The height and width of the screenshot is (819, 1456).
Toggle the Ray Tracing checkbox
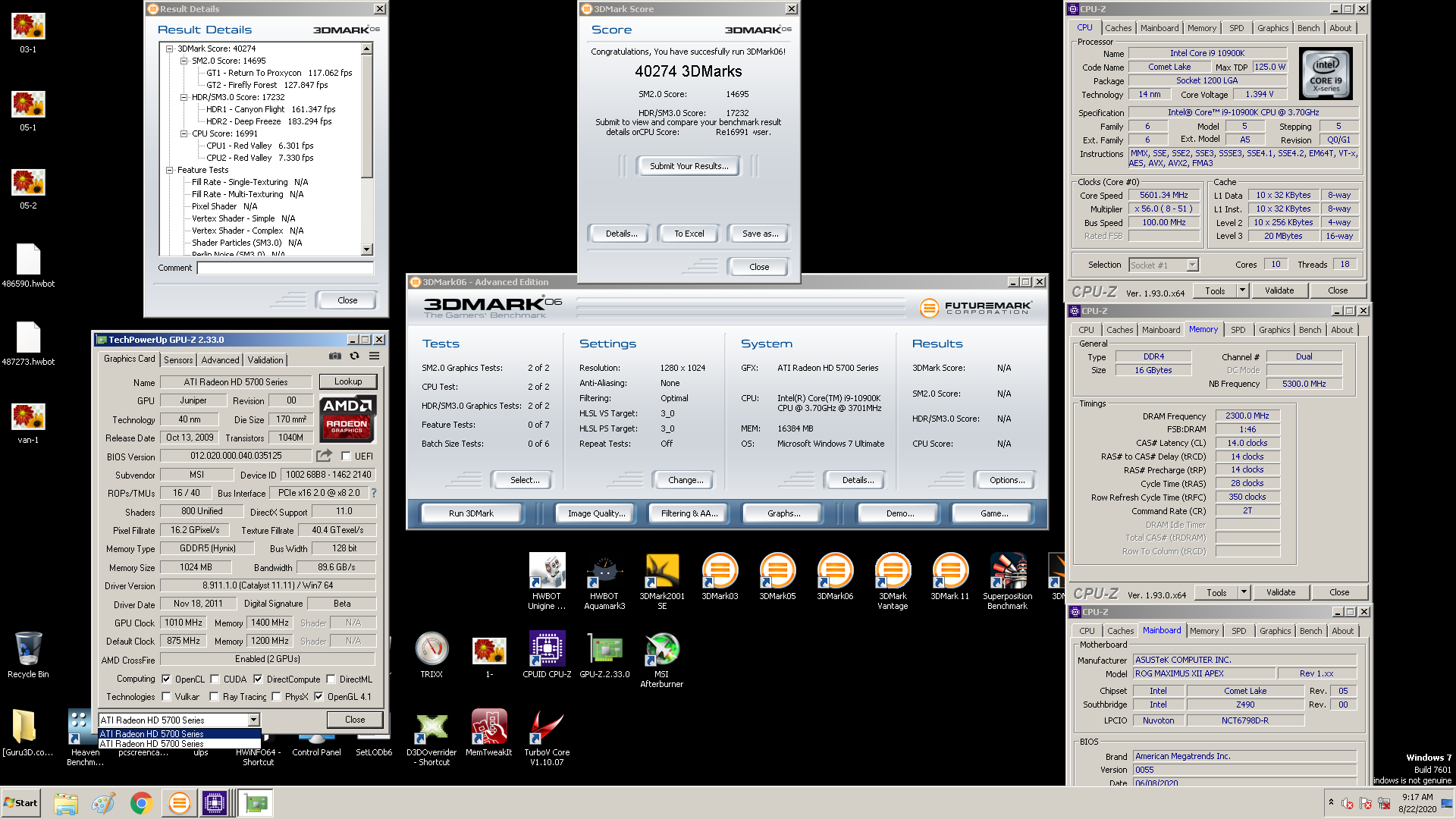pyautogui.click(x=214, y=697)
